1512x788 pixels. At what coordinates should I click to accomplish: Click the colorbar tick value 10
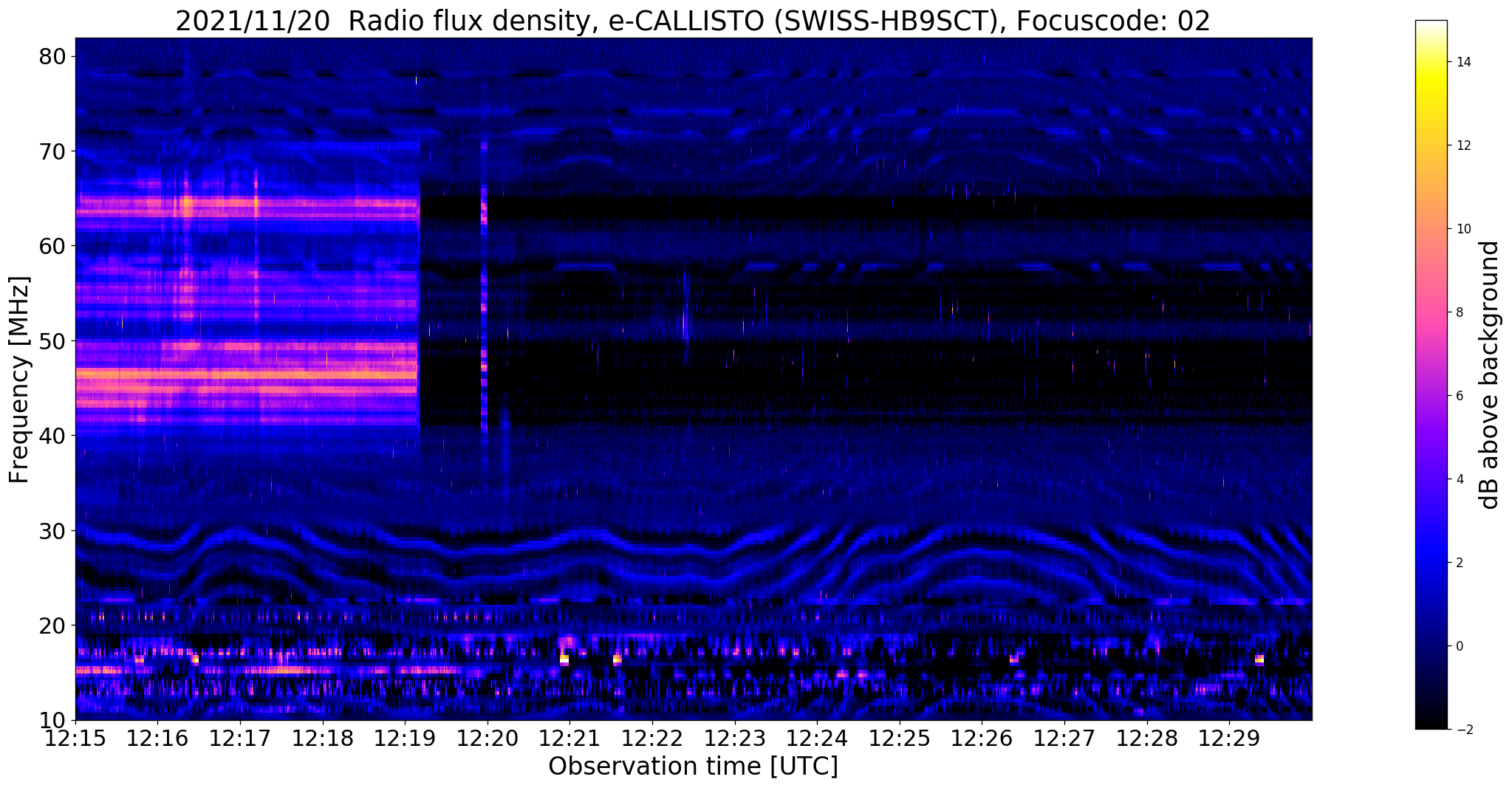[x=1463, y=229]
